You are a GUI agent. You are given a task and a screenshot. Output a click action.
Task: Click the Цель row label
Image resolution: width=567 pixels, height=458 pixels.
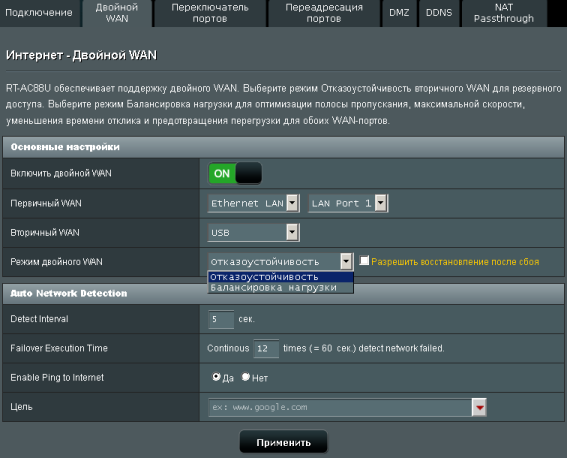[21, 407]
